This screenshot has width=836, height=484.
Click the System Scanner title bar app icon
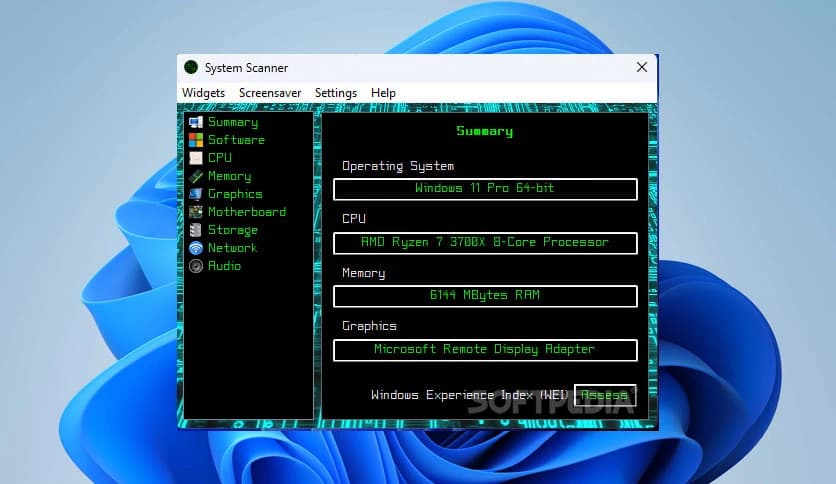coord(191,67)
